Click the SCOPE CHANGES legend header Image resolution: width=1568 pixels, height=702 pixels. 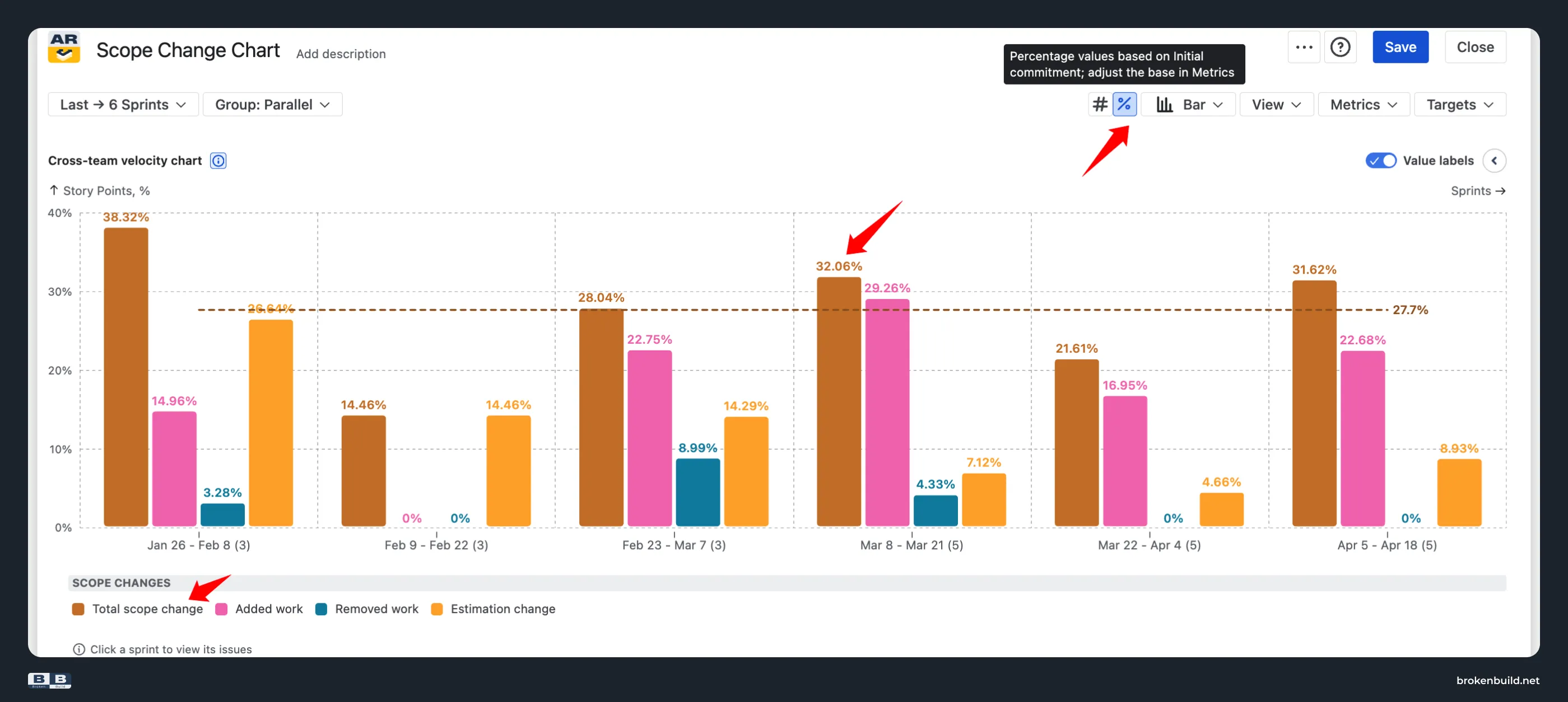[121, 583]
